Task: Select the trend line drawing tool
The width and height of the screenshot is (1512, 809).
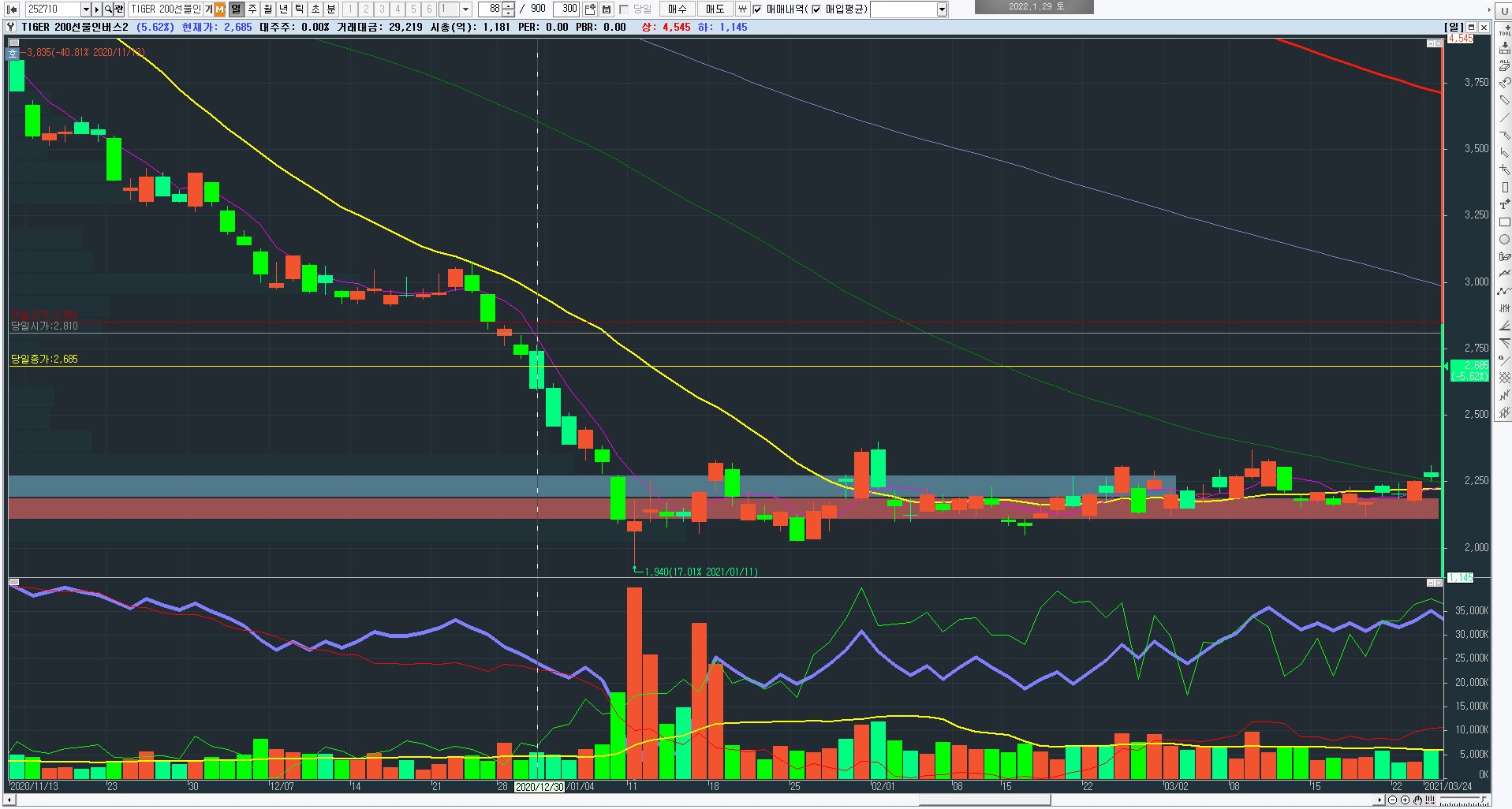Action: [x=1504, y=117]
